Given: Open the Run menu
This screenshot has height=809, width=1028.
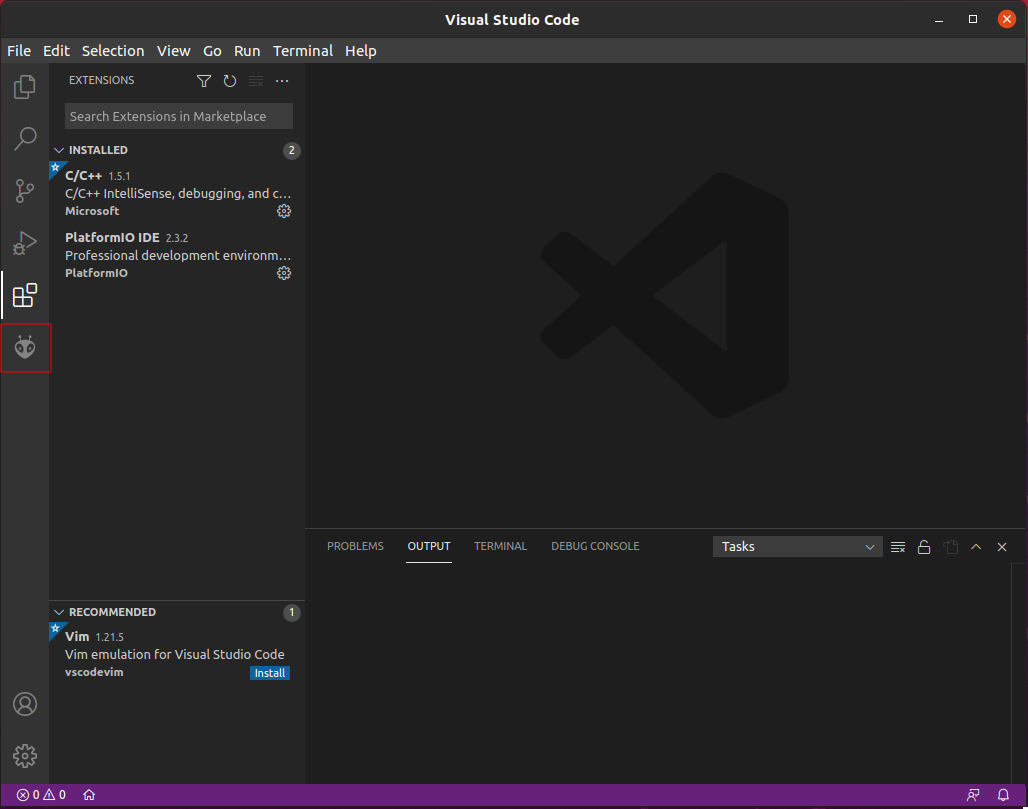Looking at the screenshot, I should coord(247,50).
